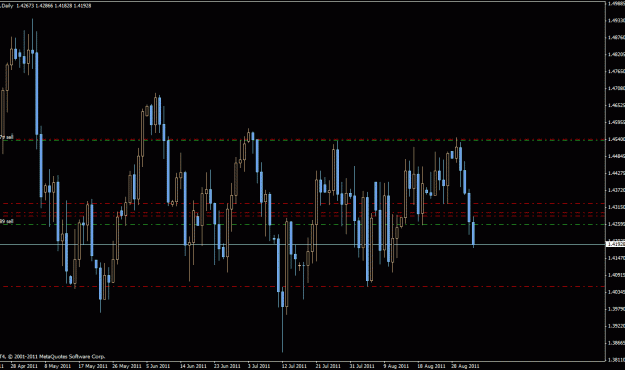Click the '21 Jul 2011' date label

[328, 366]
